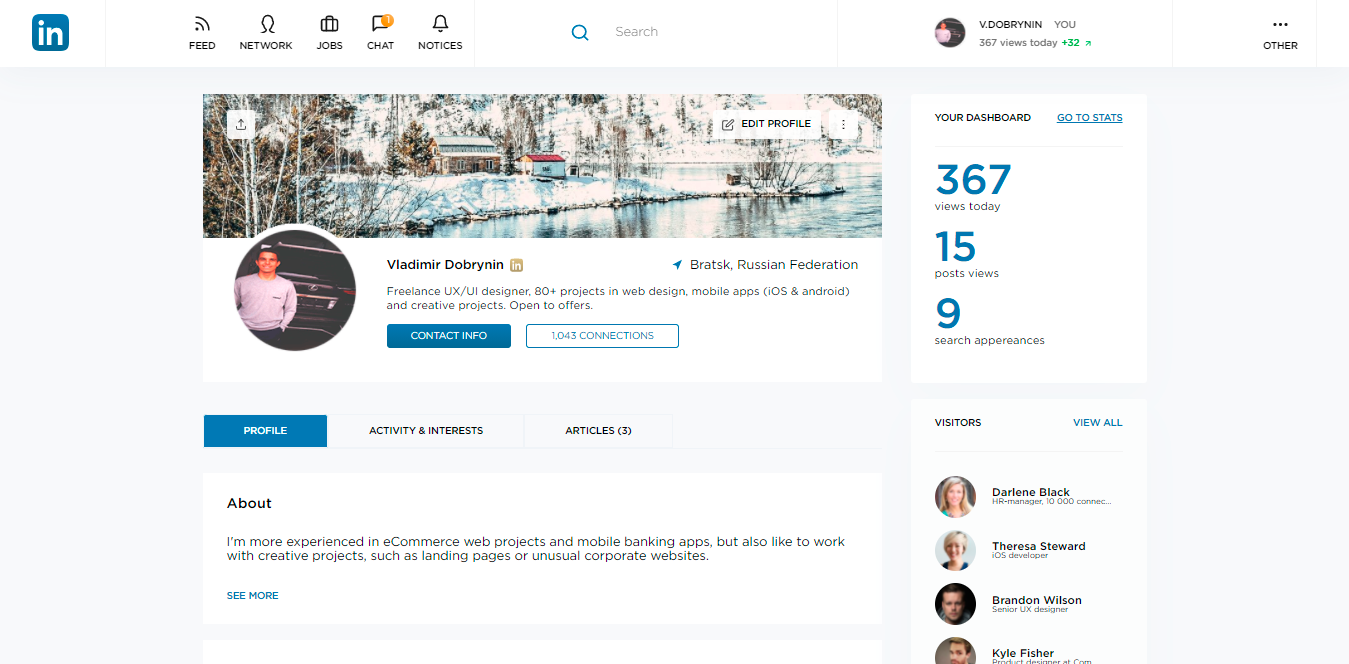The width and height of the screenshot is (1349, 664).
Task: Open the Feed icon
Action: click(x=202, y=24)
